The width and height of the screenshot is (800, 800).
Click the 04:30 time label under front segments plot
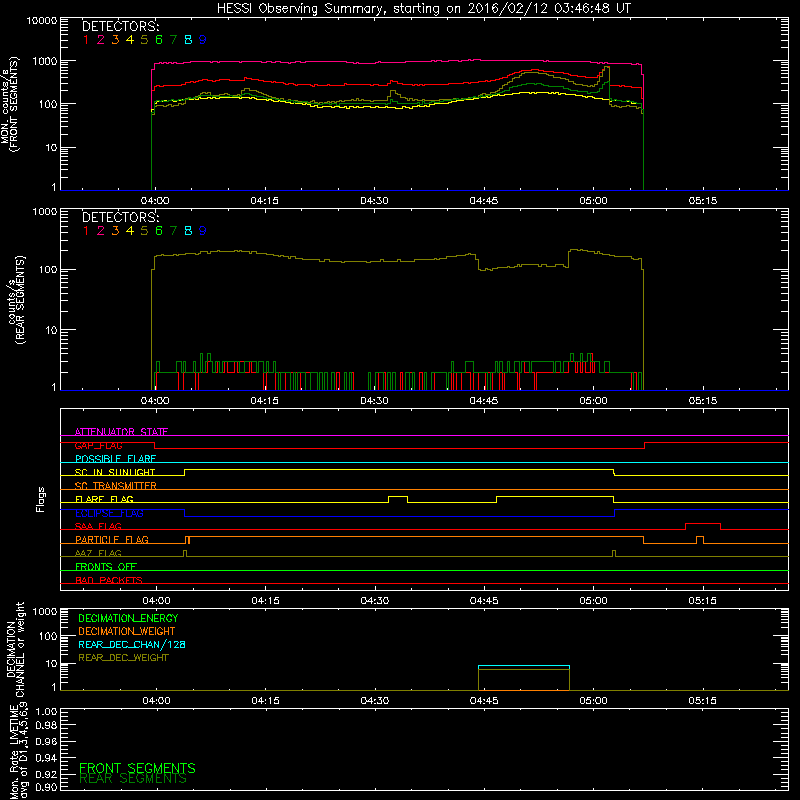[x=374, y=201]
